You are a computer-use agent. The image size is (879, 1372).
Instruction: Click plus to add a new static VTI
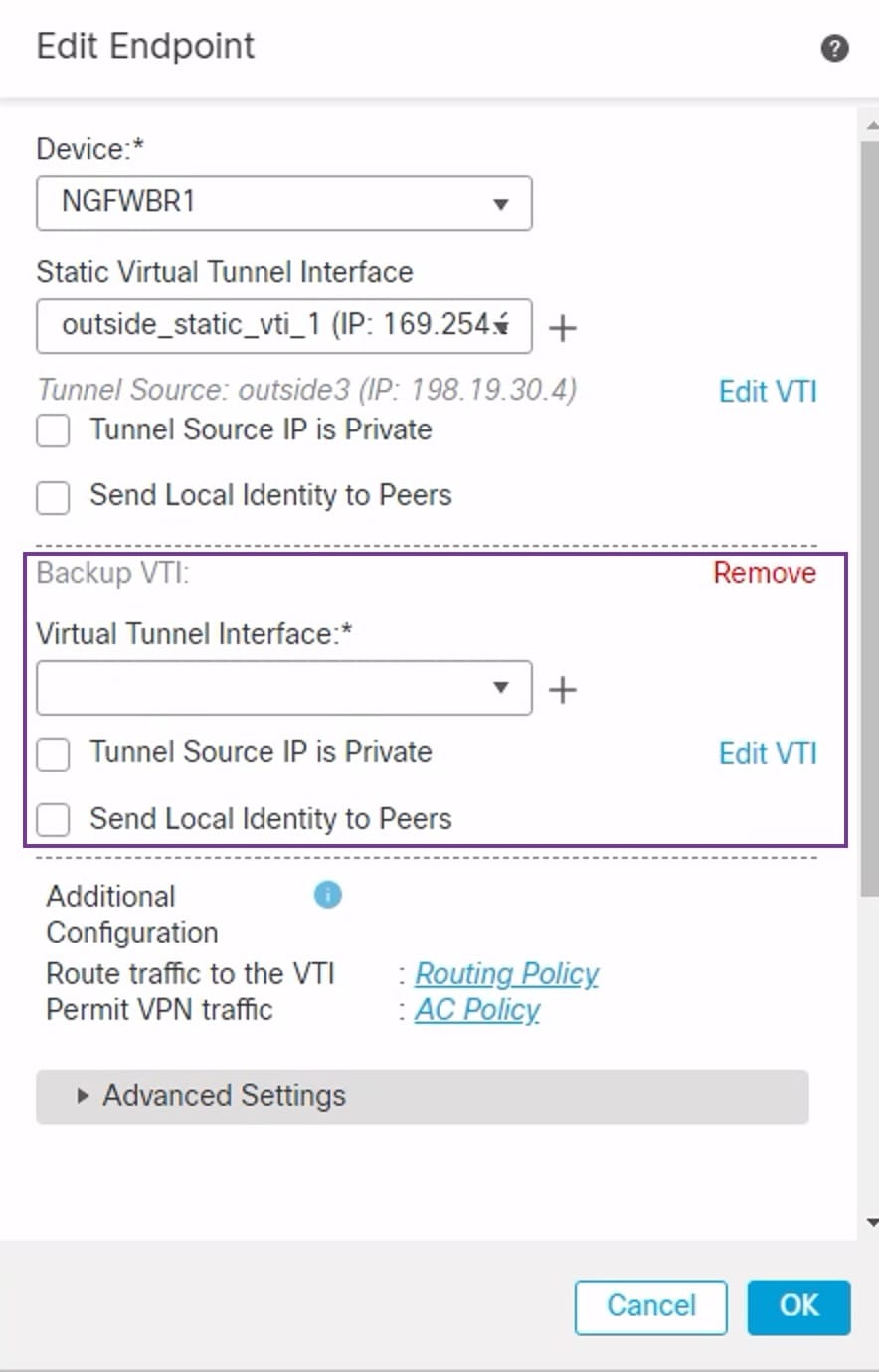562,326
